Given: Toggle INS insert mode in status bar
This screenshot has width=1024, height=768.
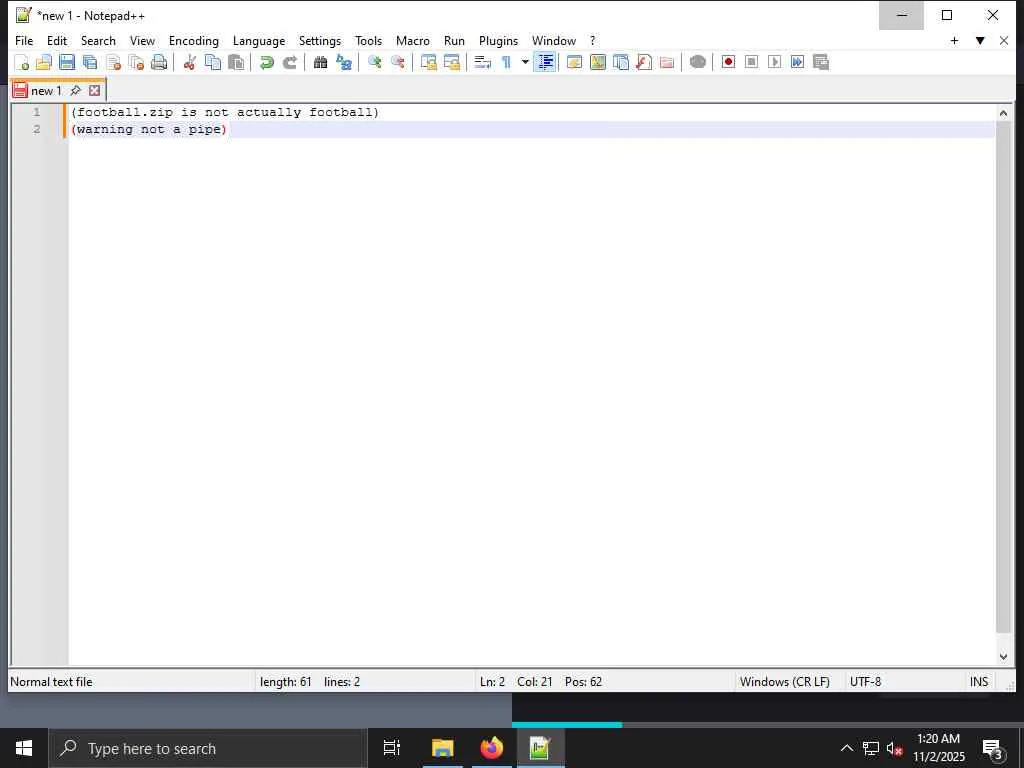Looking at the screenshot, I should pos(978,682).
